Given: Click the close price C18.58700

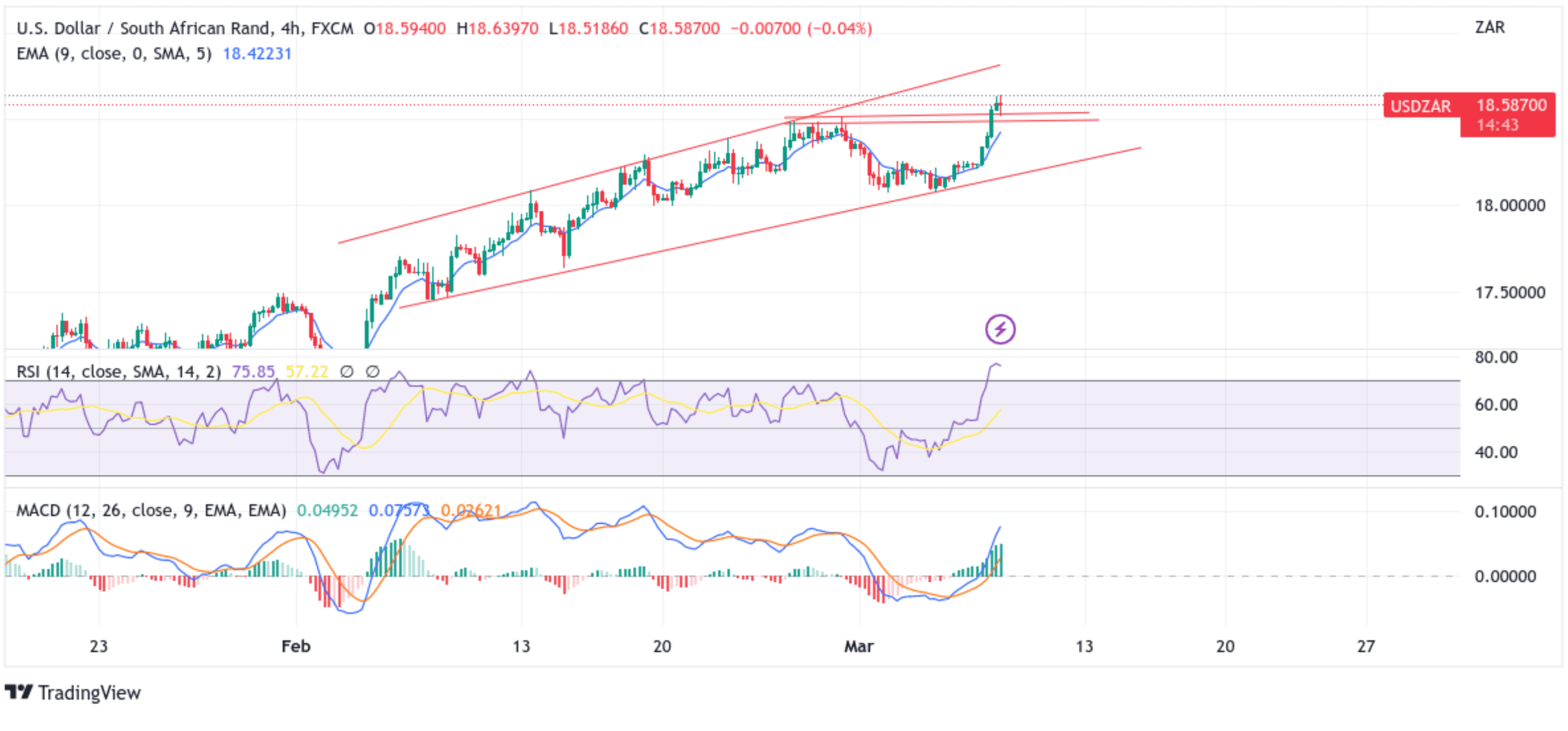Looking at the screenshot, I should click(x=679, y=28).
